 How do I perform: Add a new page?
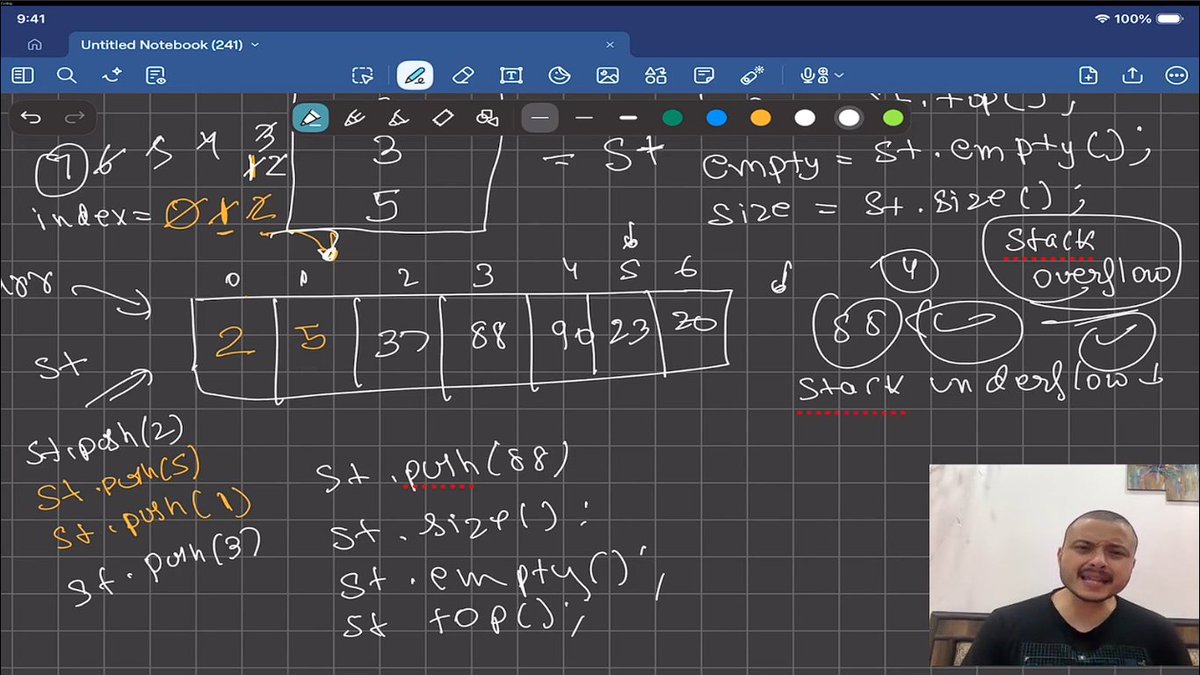tap(1088, 75)
